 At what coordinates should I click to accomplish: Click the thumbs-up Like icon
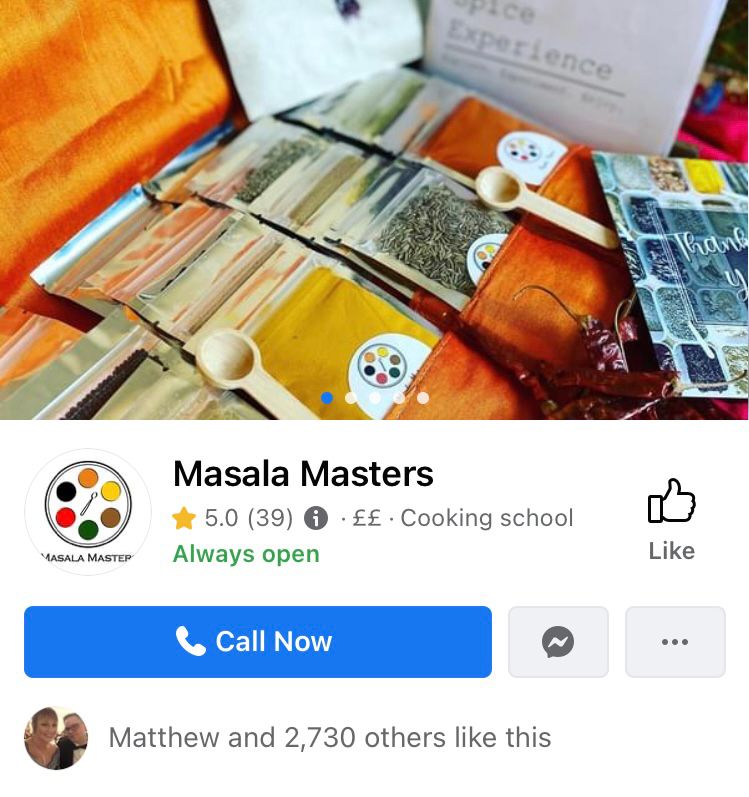pos(671,501)
